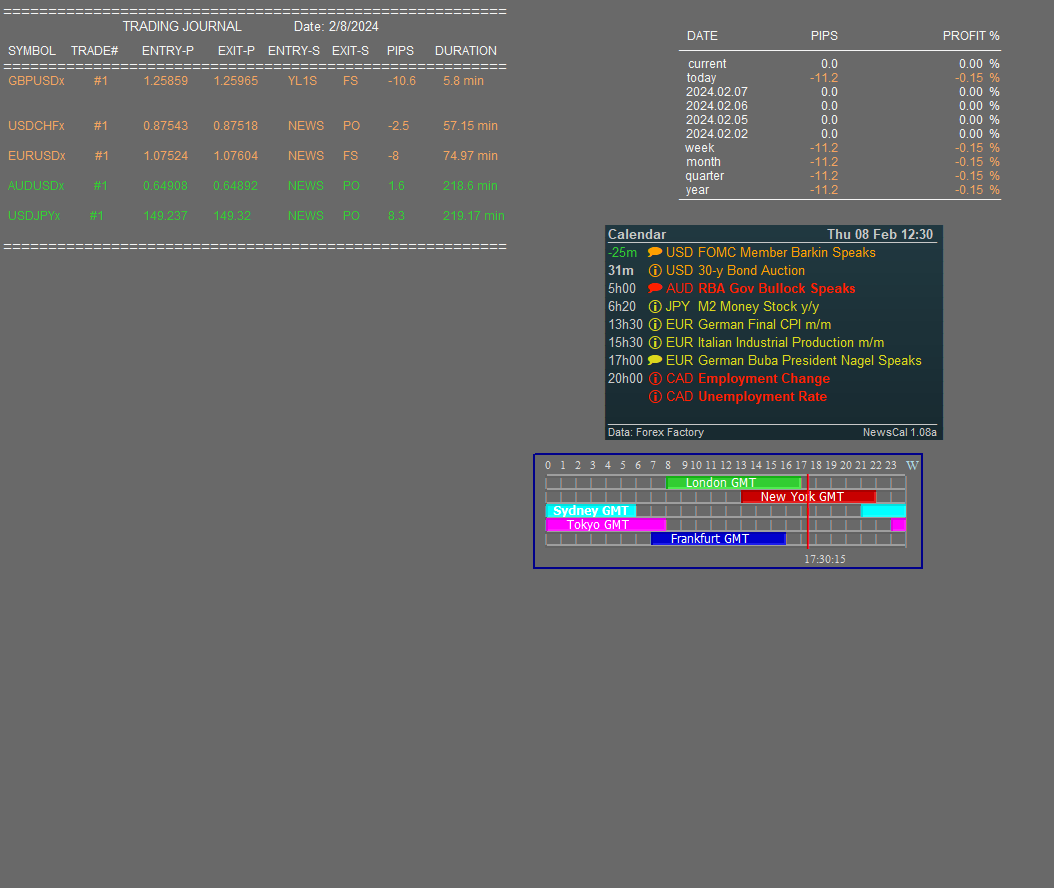Click the TRADE# column header
Screen dimensions: 1054x888
coord(95,51)
